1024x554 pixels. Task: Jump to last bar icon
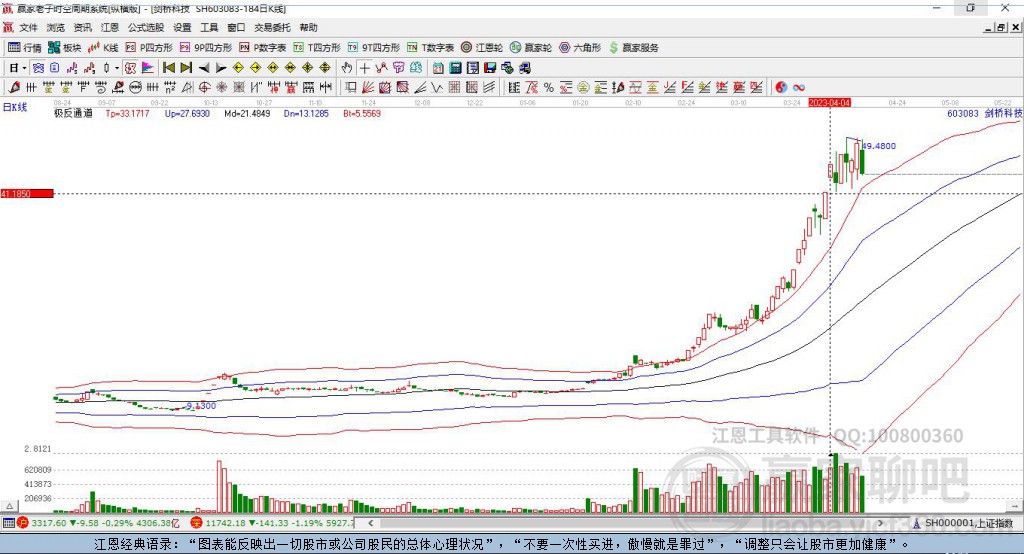[x=186, y=68]
